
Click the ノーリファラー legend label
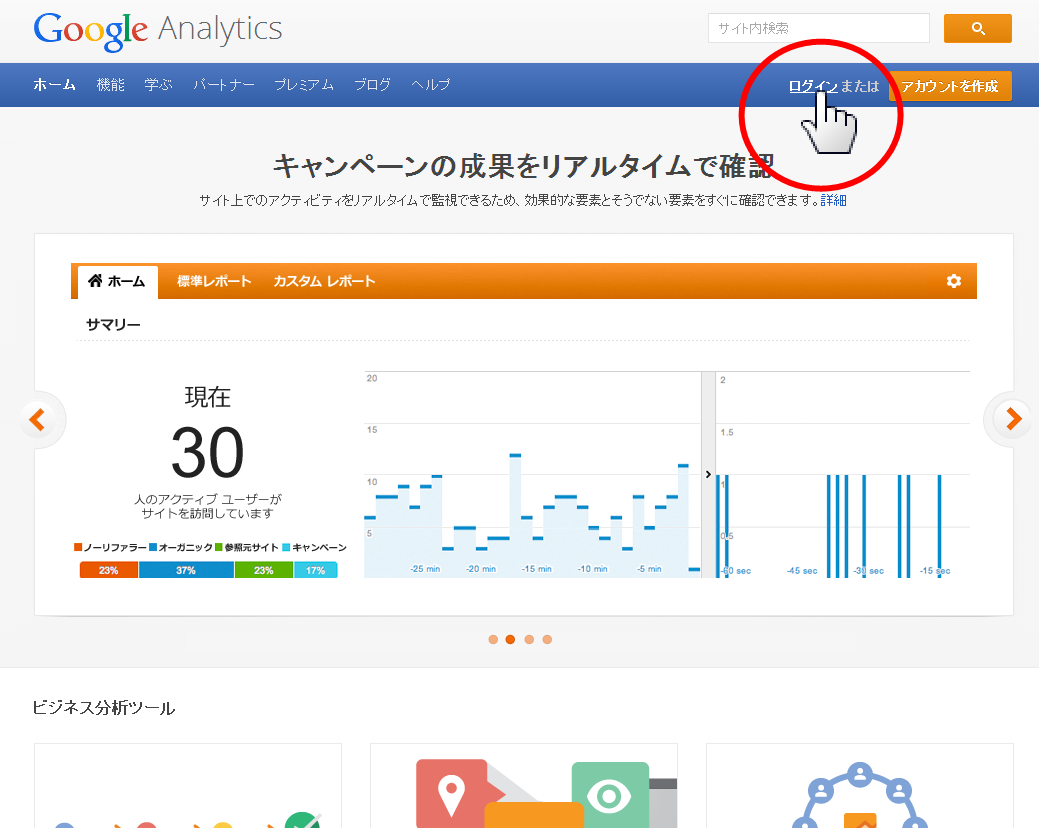coord(115,548)
